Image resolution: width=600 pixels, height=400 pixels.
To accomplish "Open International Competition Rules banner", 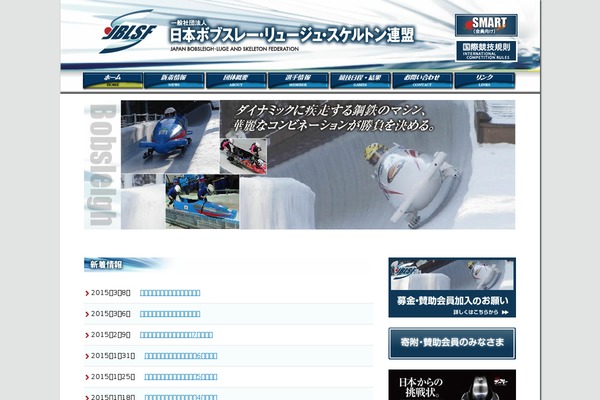I will 486,51.
